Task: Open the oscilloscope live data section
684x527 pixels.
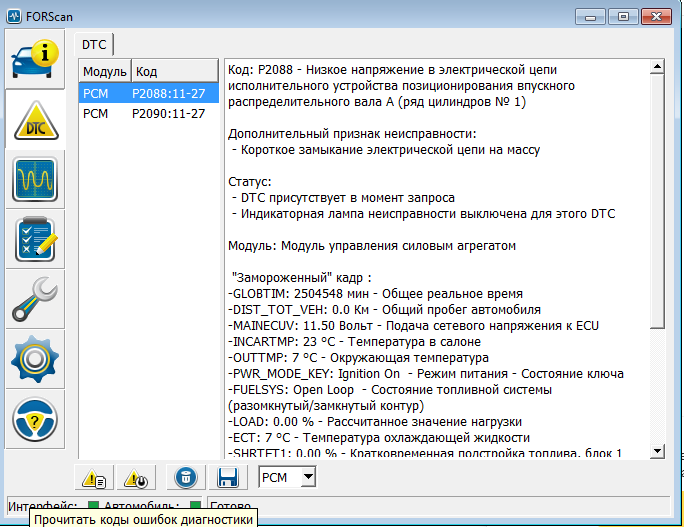Action: point(35,179)
